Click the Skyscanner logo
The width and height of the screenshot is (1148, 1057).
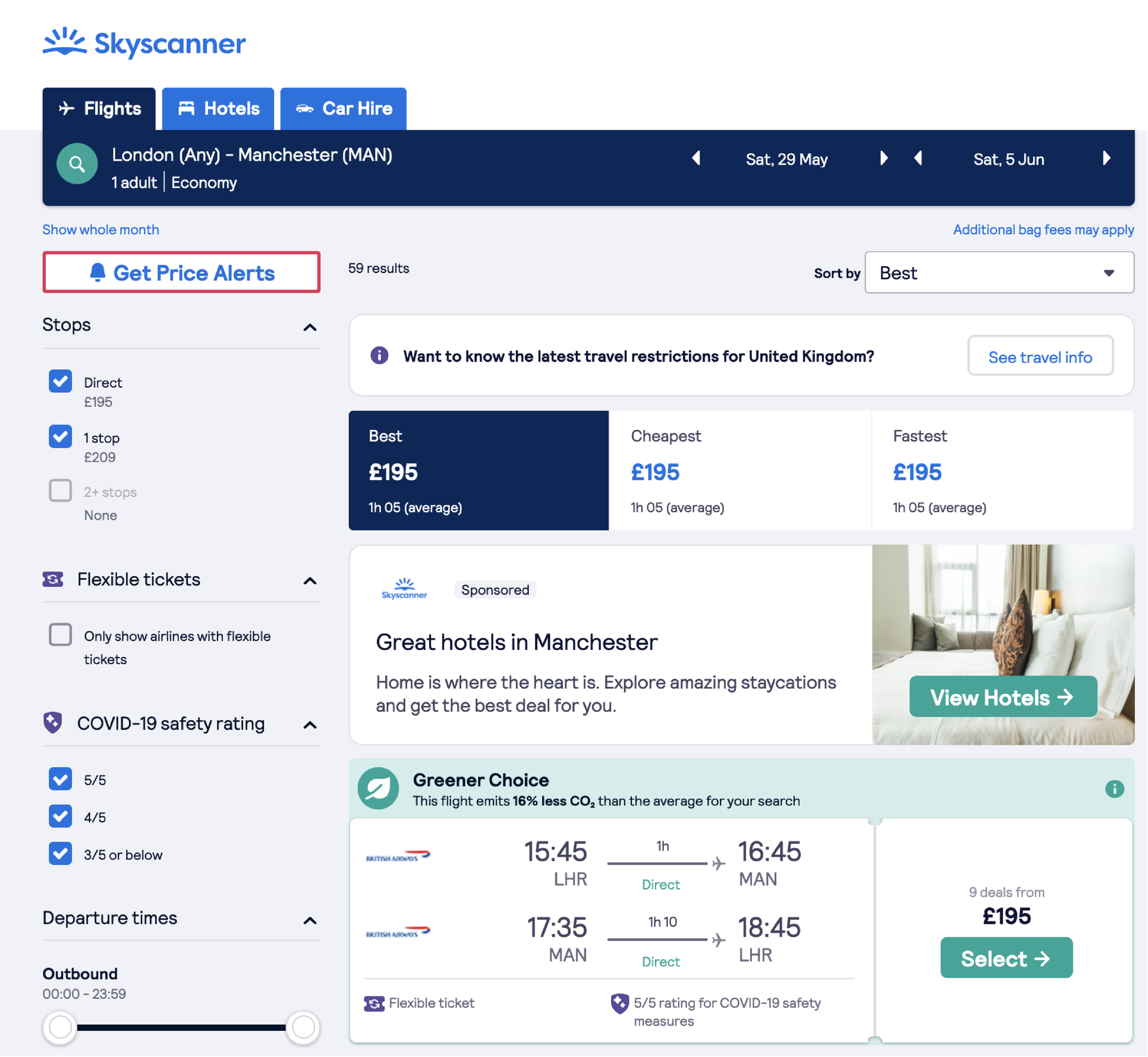click(x=144, y=43)
